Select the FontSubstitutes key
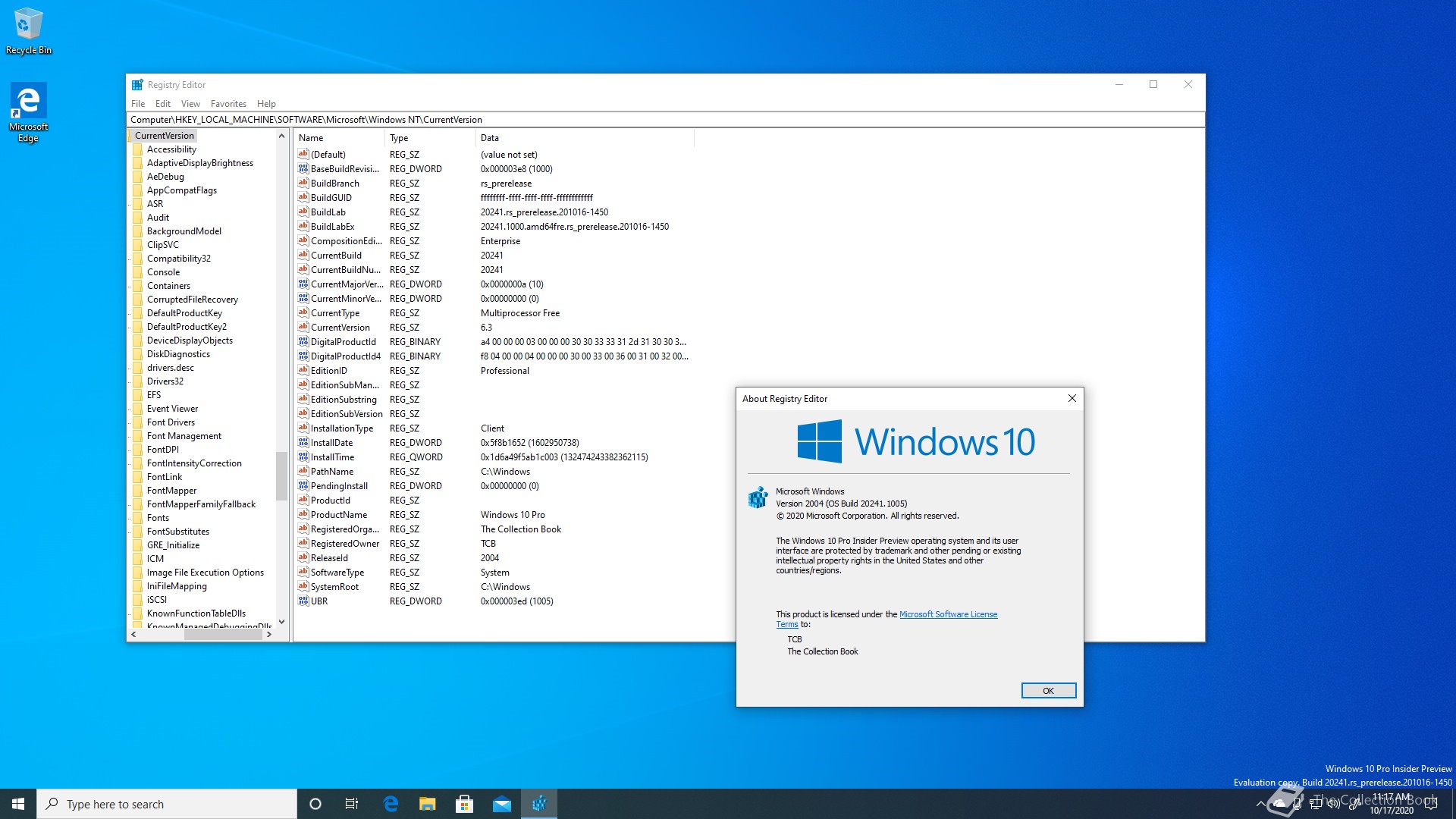Image resolution: width=1456 pixels, height=819 pixels. (x=178, y=532)
